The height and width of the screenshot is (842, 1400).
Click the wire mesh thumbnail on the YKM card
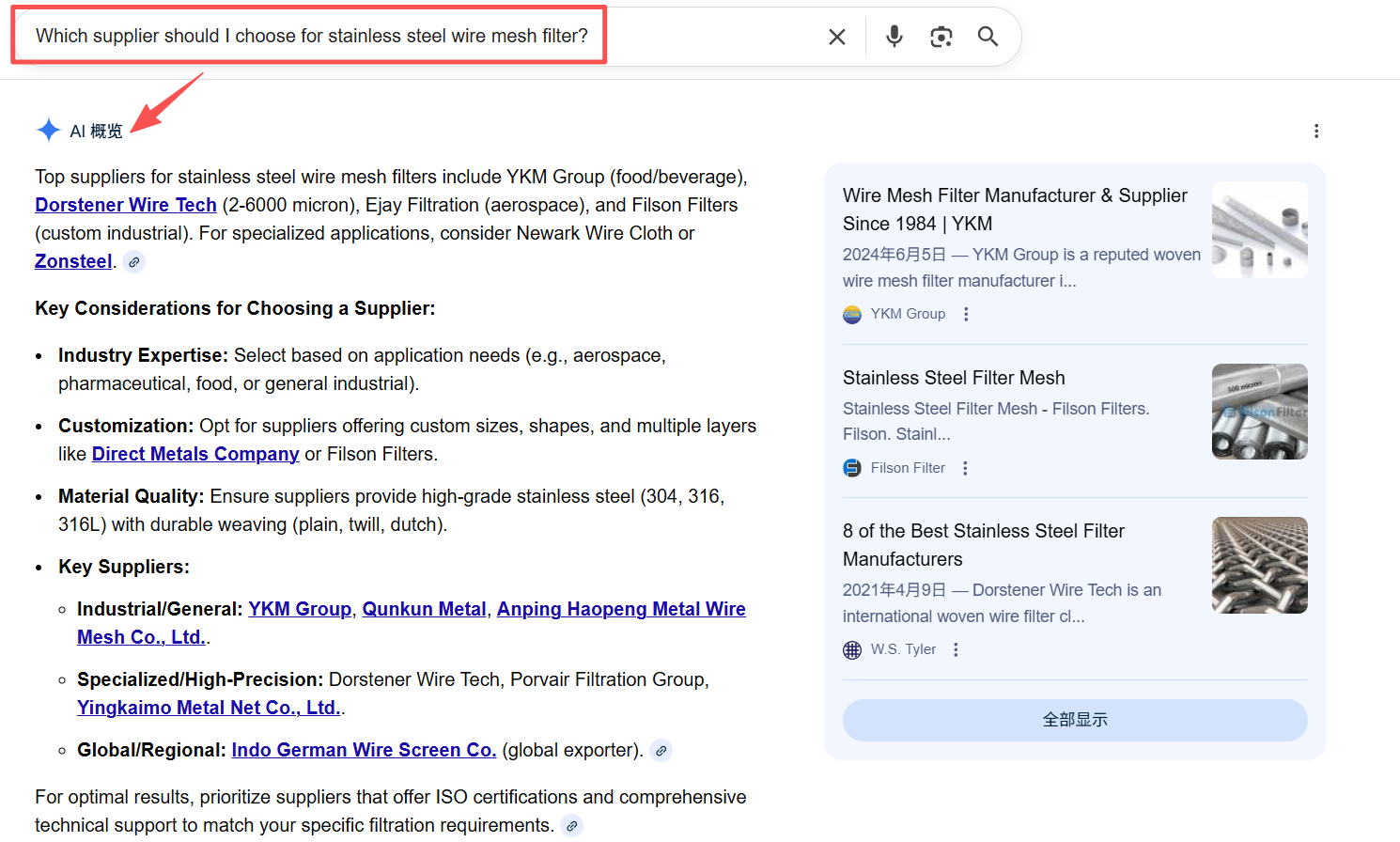[x=1259, y=228]
